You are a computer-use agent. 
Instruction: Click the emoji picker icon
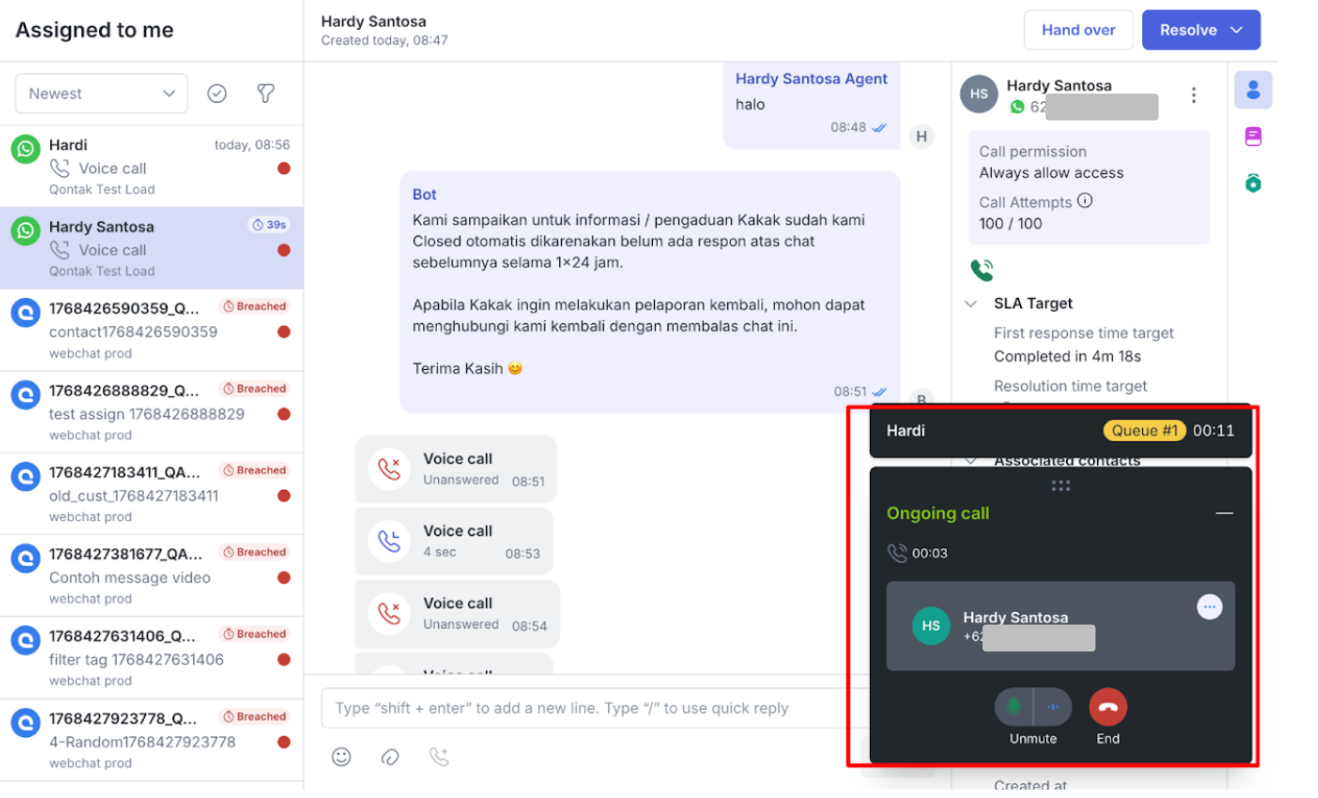[342, 757]
